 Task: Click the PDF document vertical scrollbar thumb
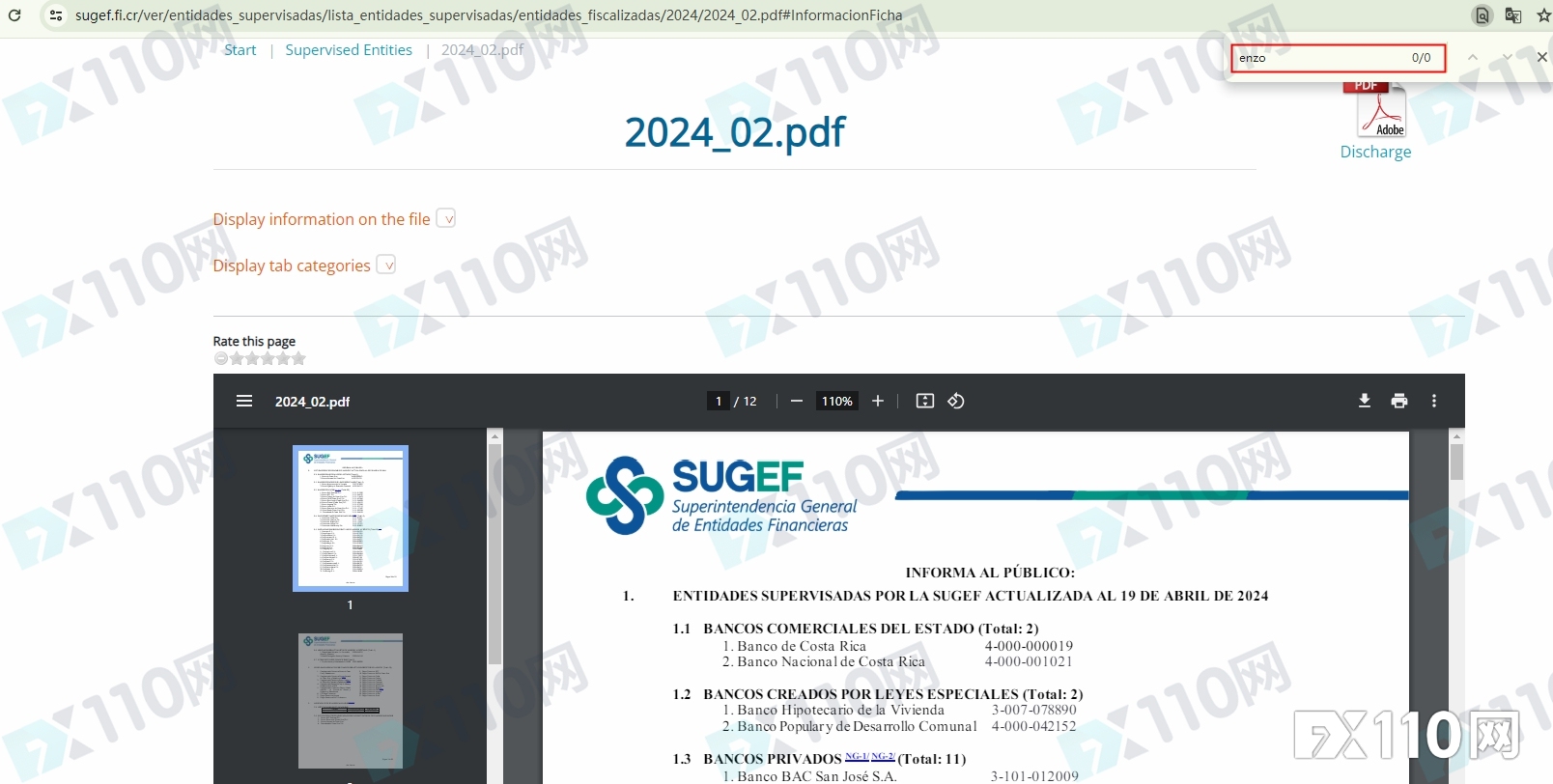pyautogui.click(x=1456, y=462)
